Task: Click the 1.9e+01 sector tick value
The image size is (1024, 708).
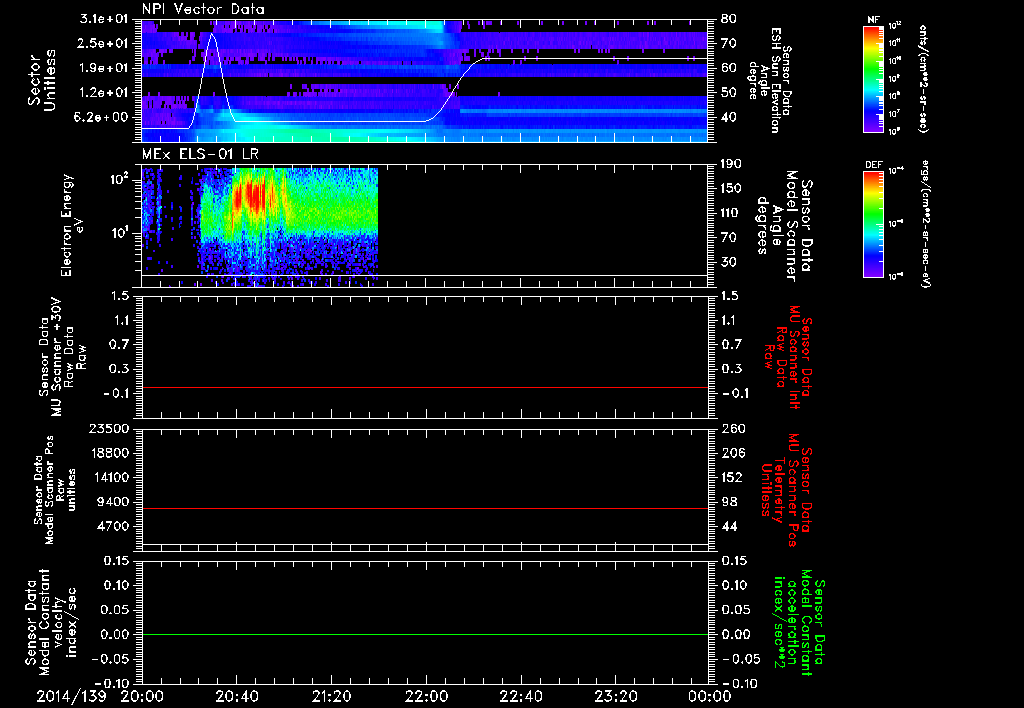Action: click(x=104, y=68)
